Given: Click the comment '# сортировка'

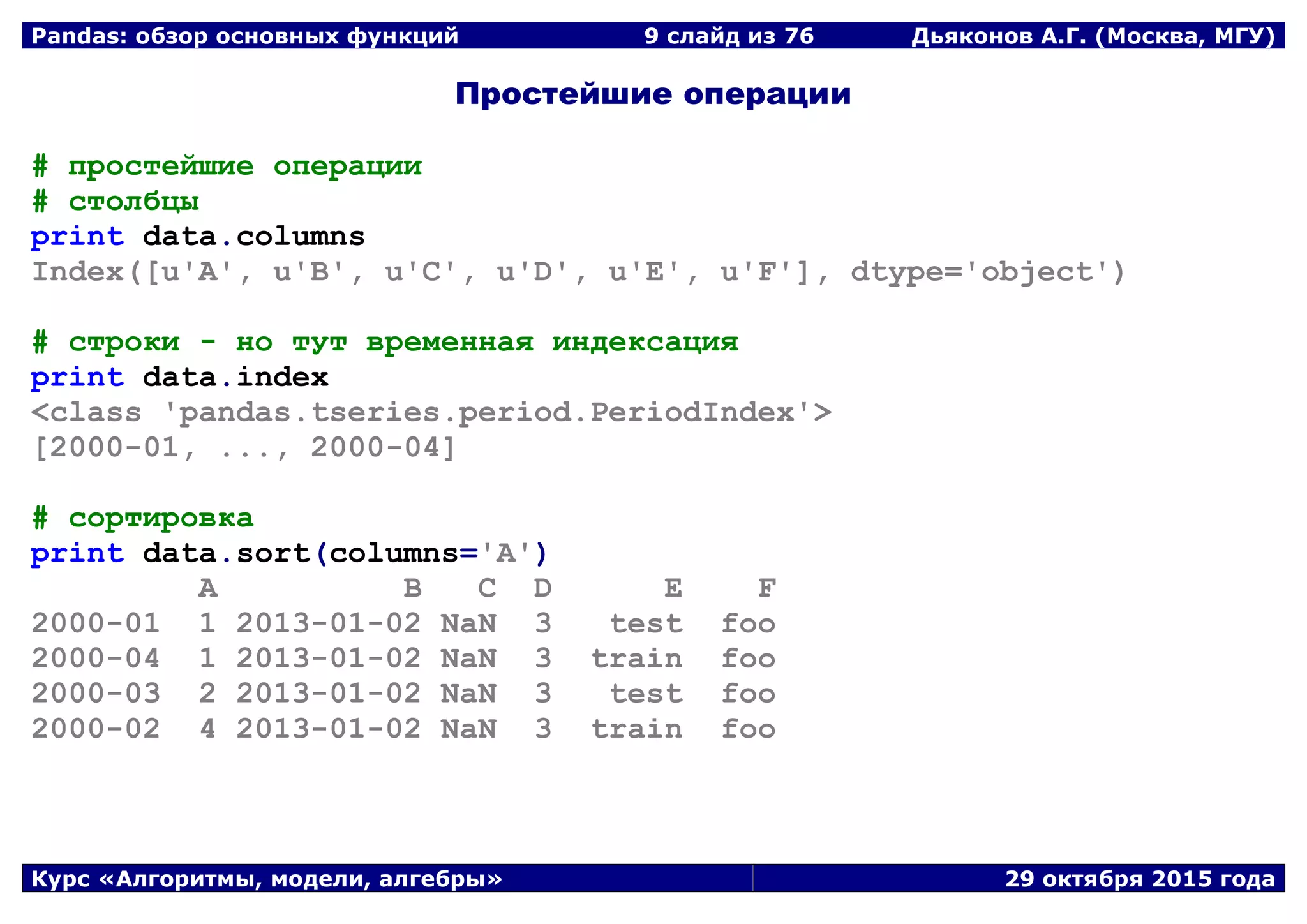Looking at the screenshot, I should tap(142, 518).
